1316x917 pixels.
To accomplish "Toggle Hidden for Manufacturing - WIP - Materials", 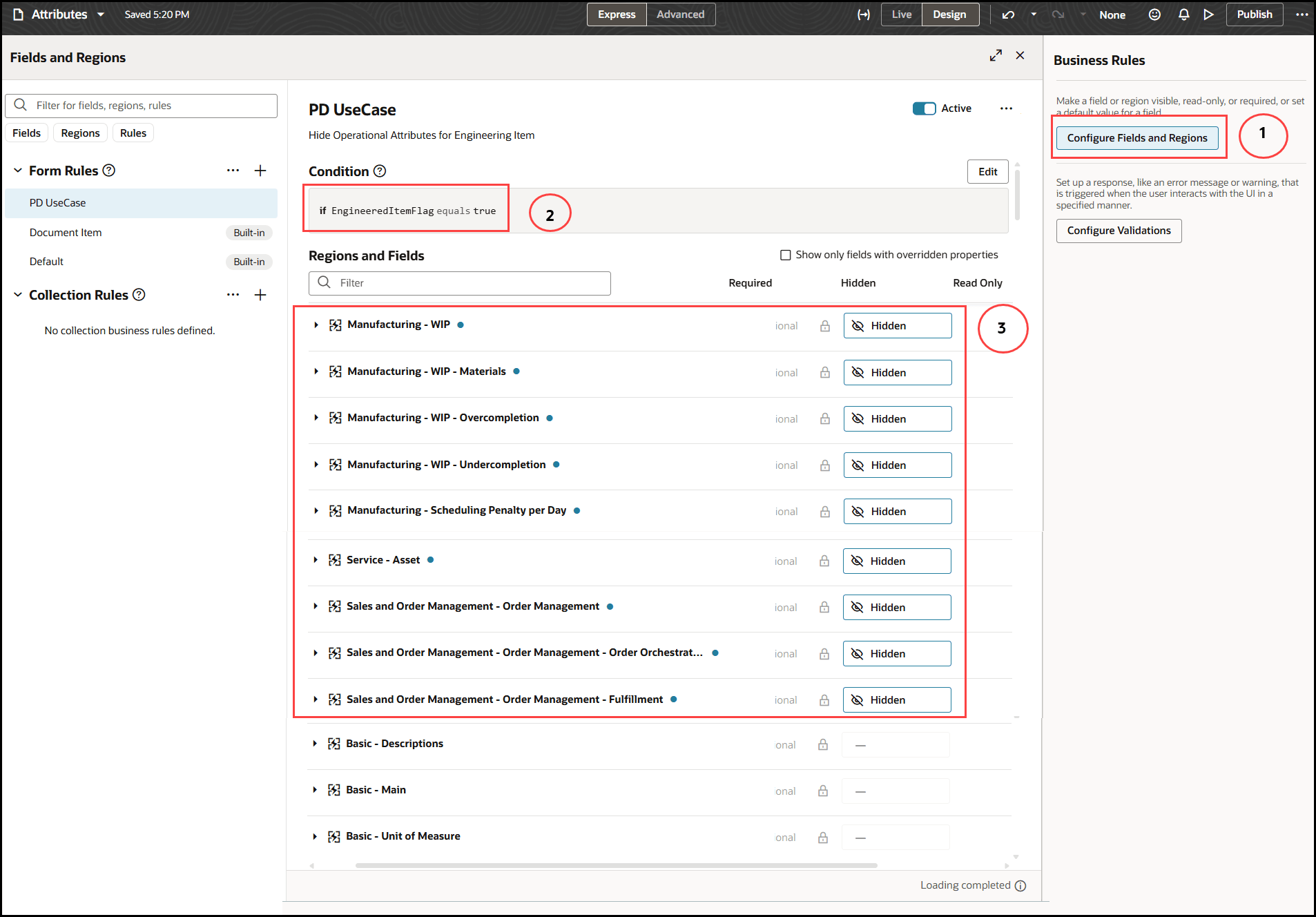I will pyautogui.click(x=898, y=373).
